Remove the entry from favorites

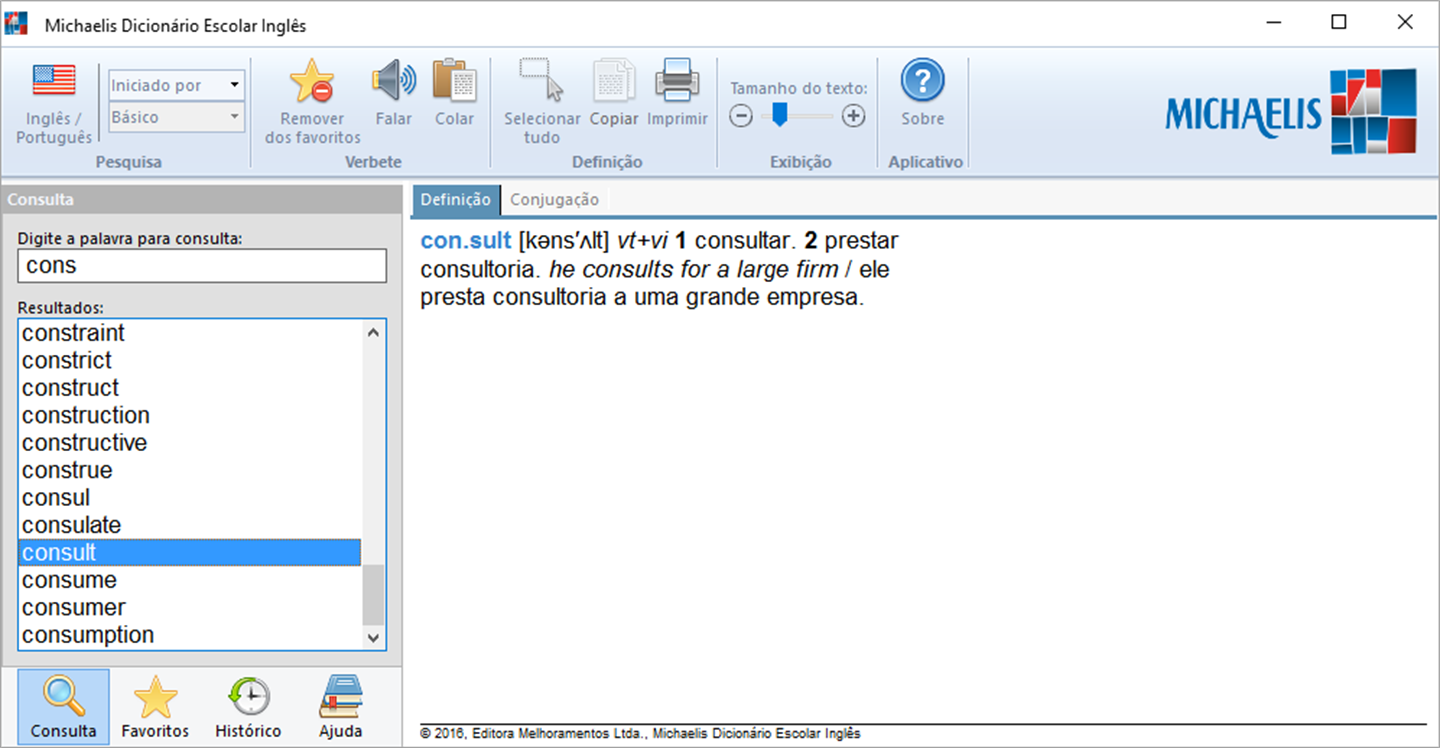(312, 103)
